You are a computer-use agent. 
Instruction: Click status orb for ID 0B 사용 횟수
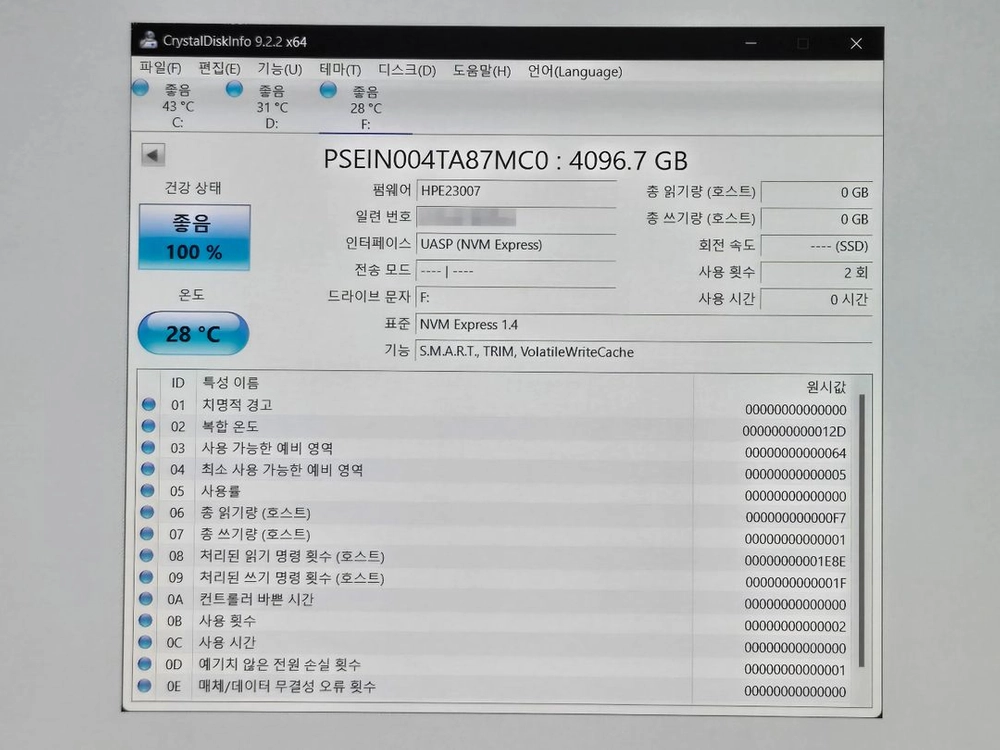pyautogui.click(x=145, y=620)
